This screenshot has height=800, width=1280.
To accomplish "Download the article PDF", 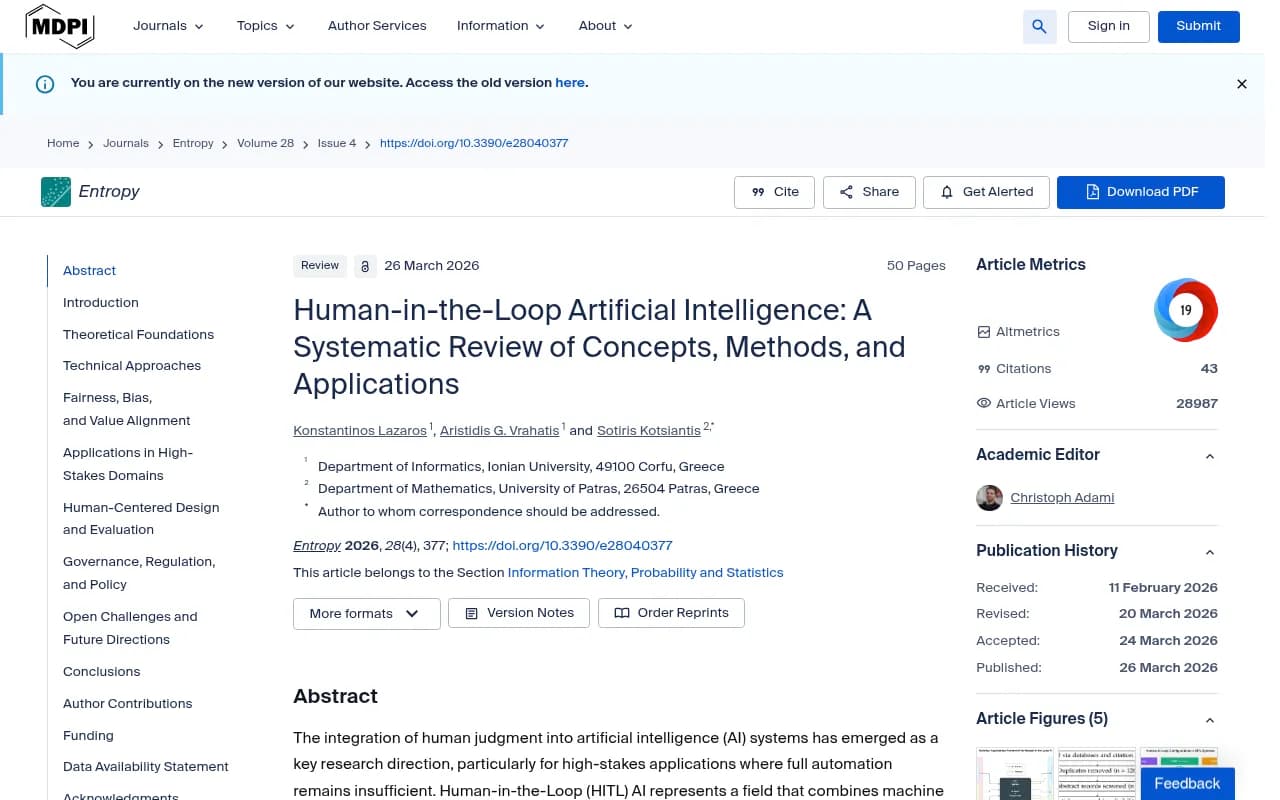I will (x=1141, y=192).
